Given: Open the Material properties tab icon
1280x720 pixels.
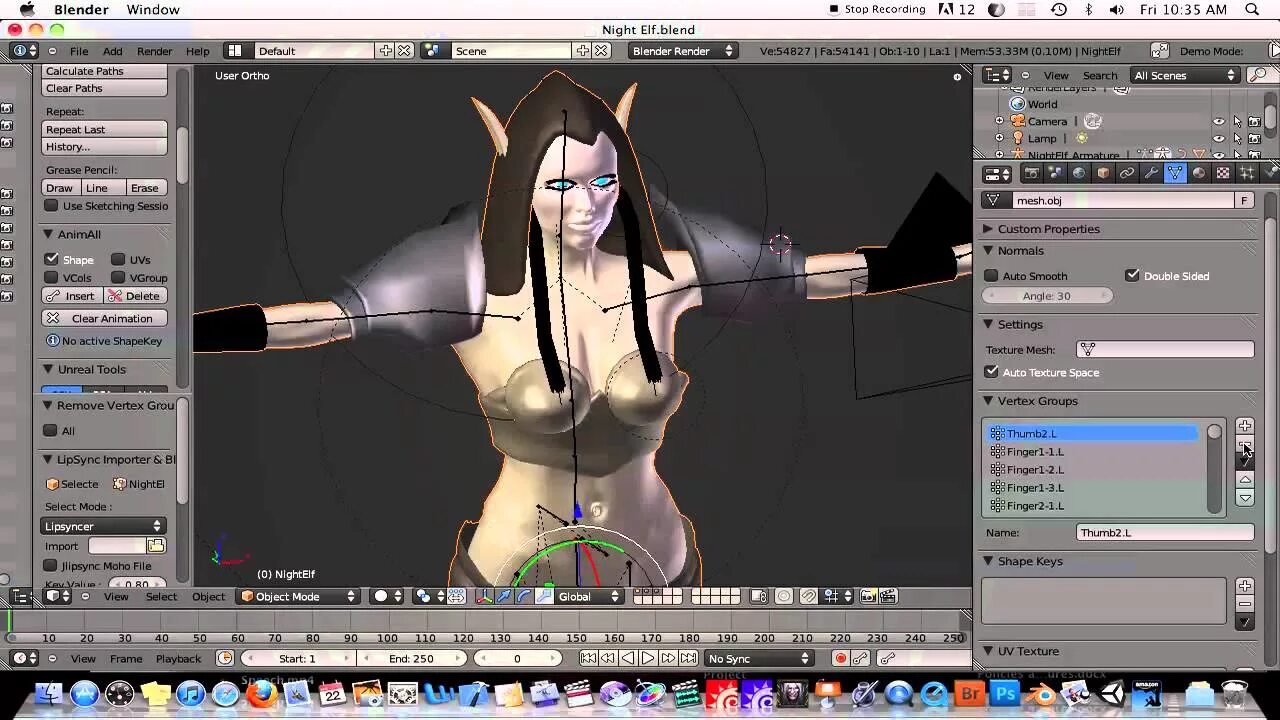Looking at the screenshot, I should (x=1199, y=173).
